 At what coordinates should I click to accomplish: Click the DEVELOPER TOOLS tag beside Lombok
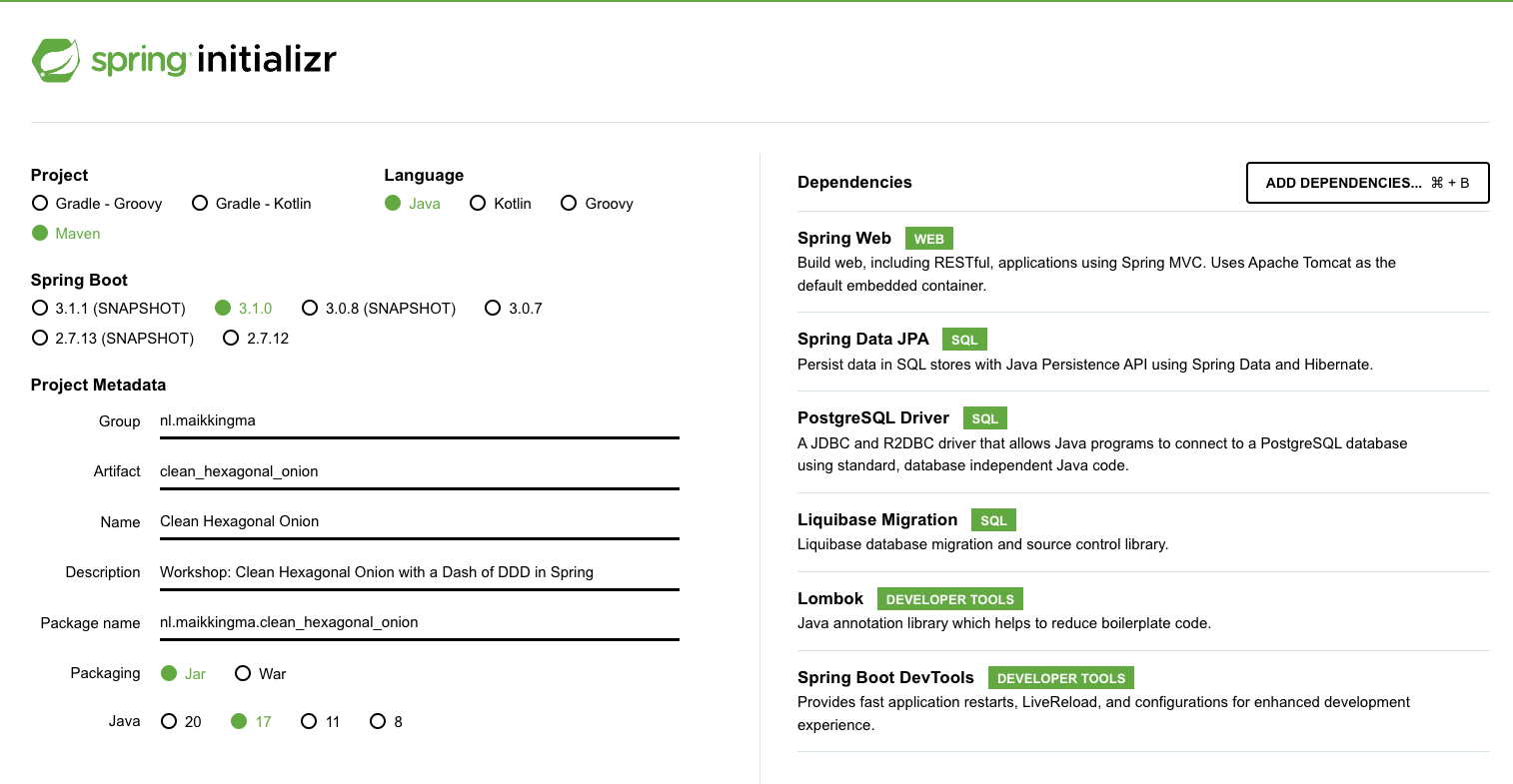click(x=950, y=599)
